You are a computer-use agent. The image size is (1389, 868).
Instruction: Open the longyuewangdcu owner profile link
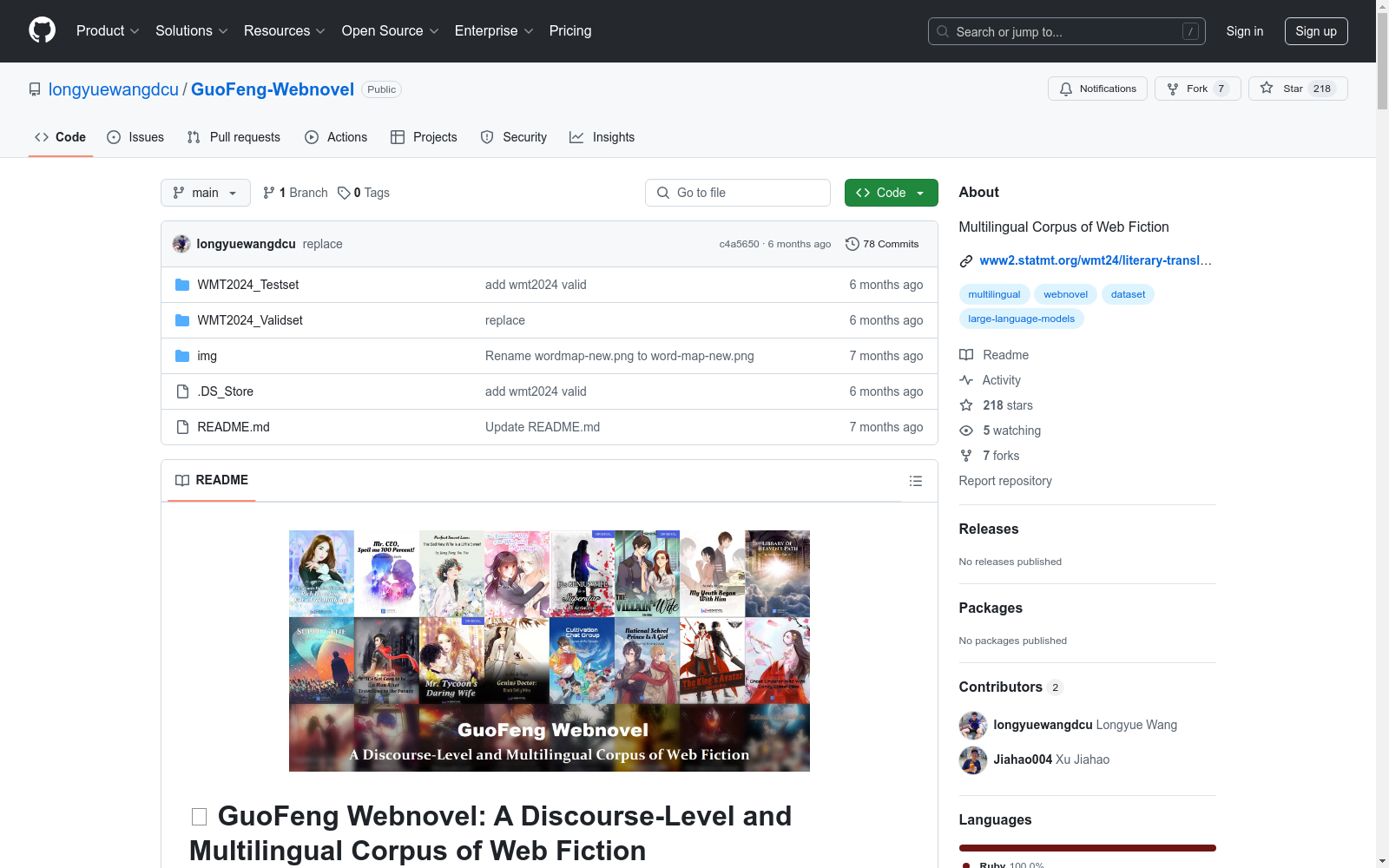[114, 89]
